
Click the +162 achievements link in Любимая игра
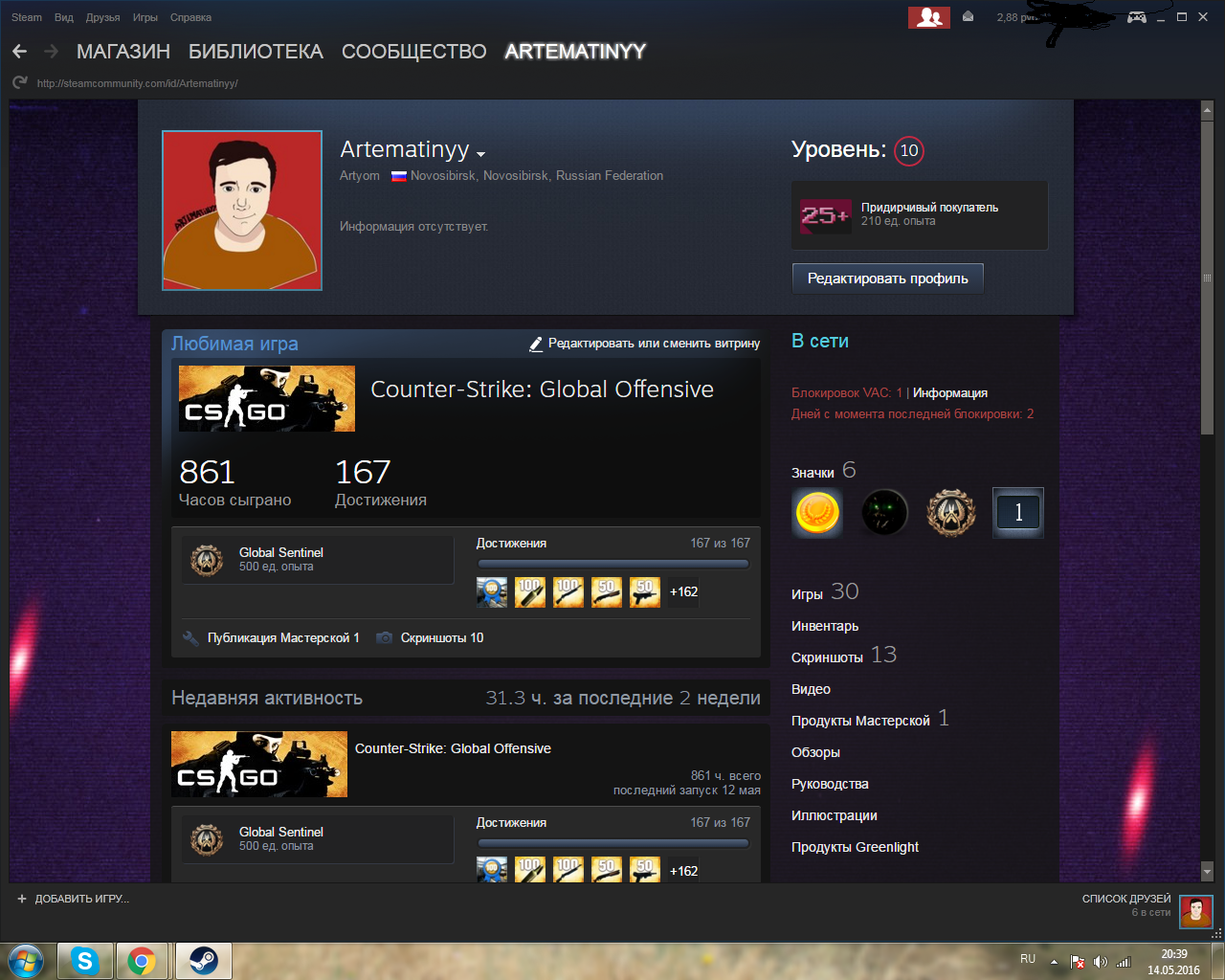click(684, 592)
